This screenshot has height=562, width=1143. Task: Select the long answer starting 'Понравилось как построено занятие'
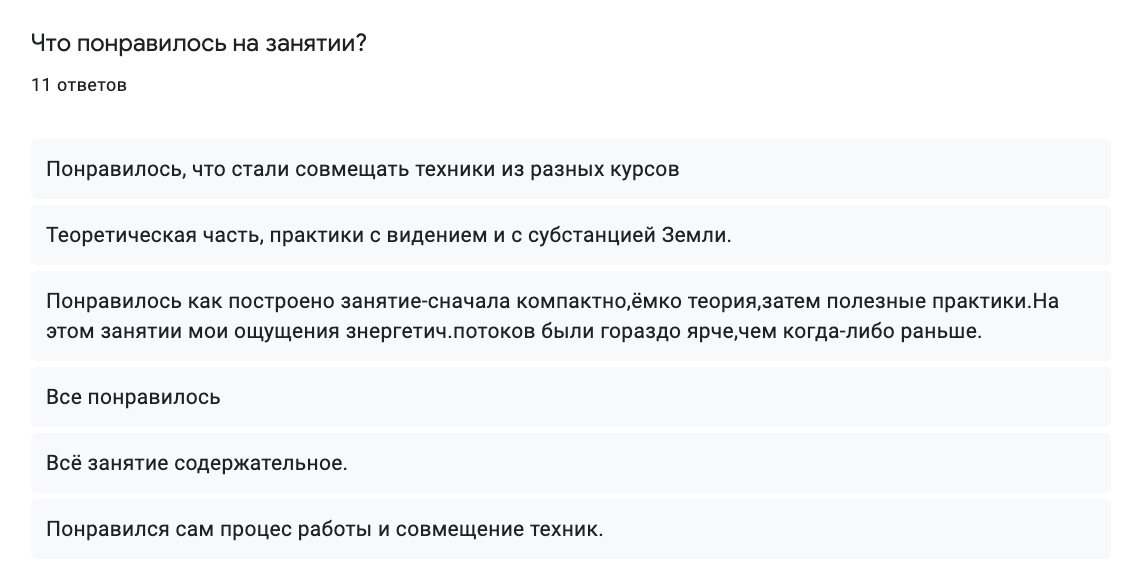pyautogui.click(x=570, y=316)
